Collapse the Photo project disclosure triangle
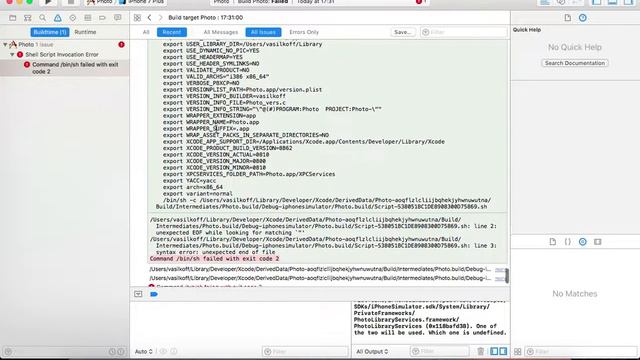640x360 pixels. [x=5, y=44]
